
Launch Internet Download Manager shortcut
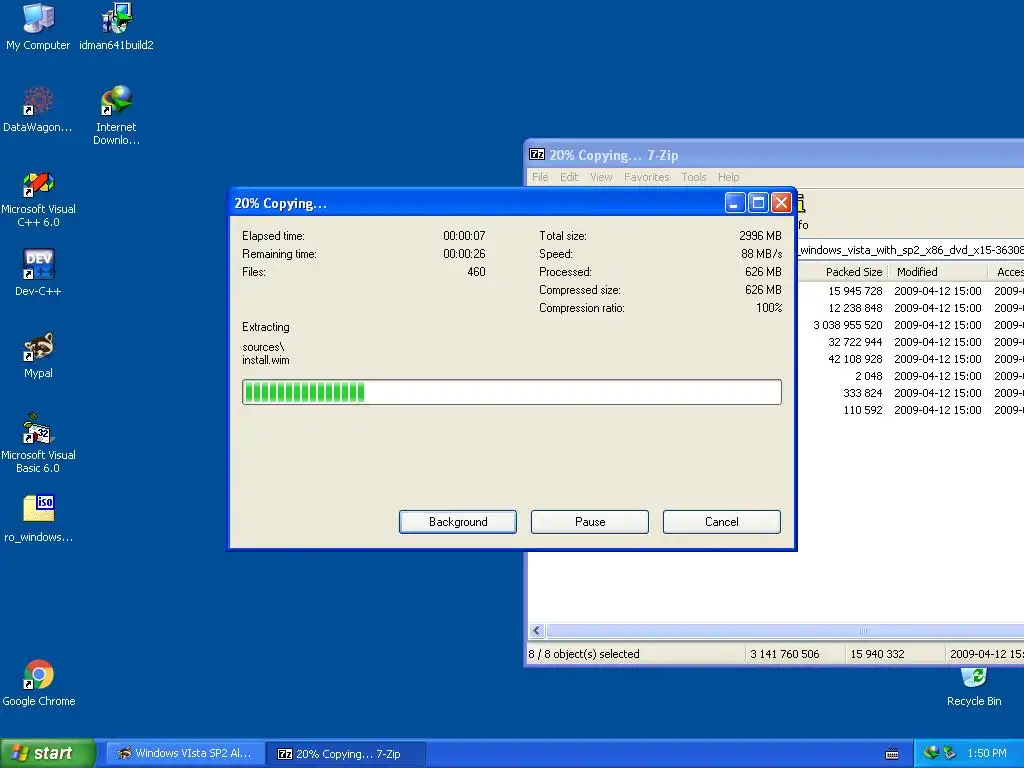(116, 115)
